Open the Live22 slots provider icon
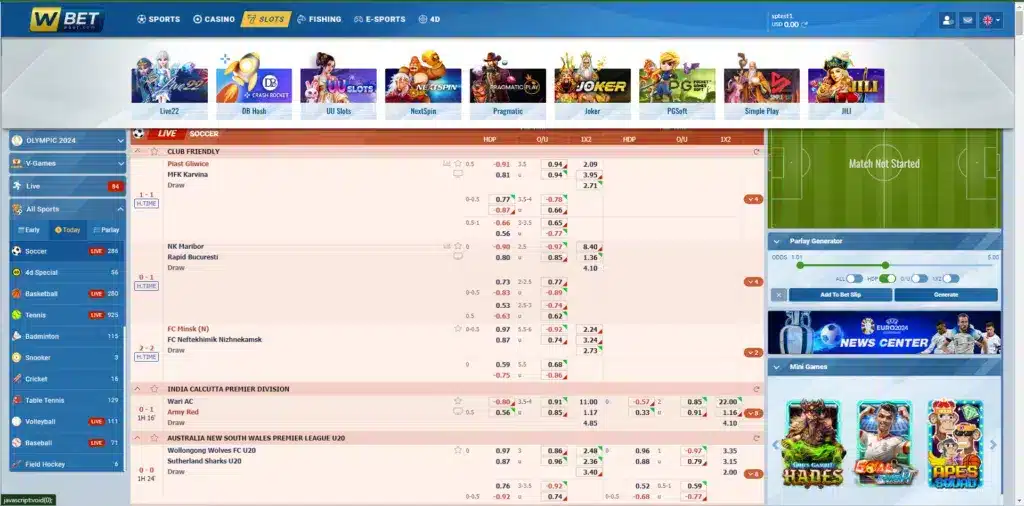 click(x=169, y=86)
